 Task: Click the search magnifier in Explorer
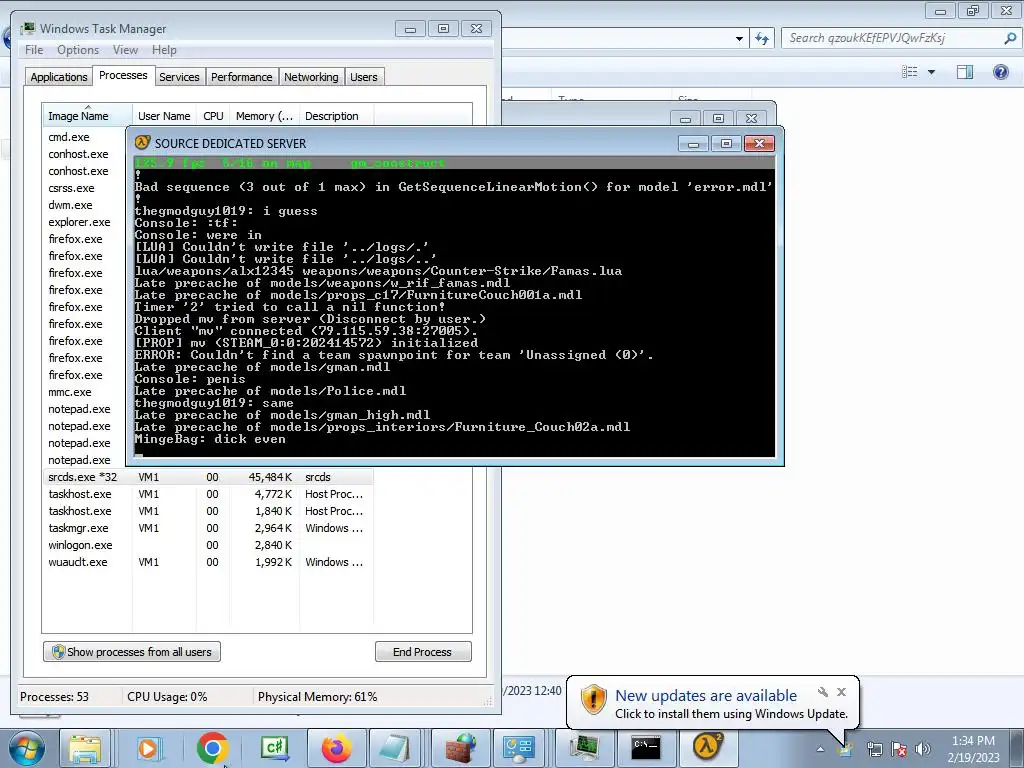point(1010,38)
